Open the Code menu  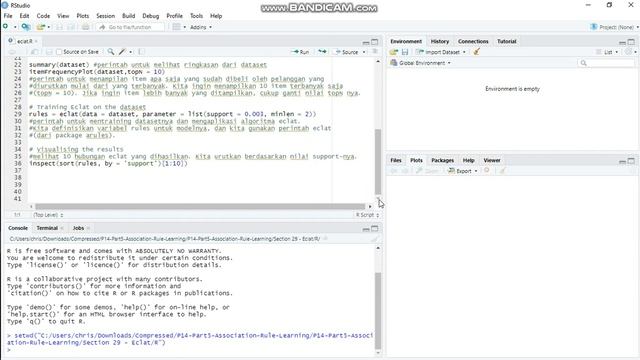tap(43, 16)
